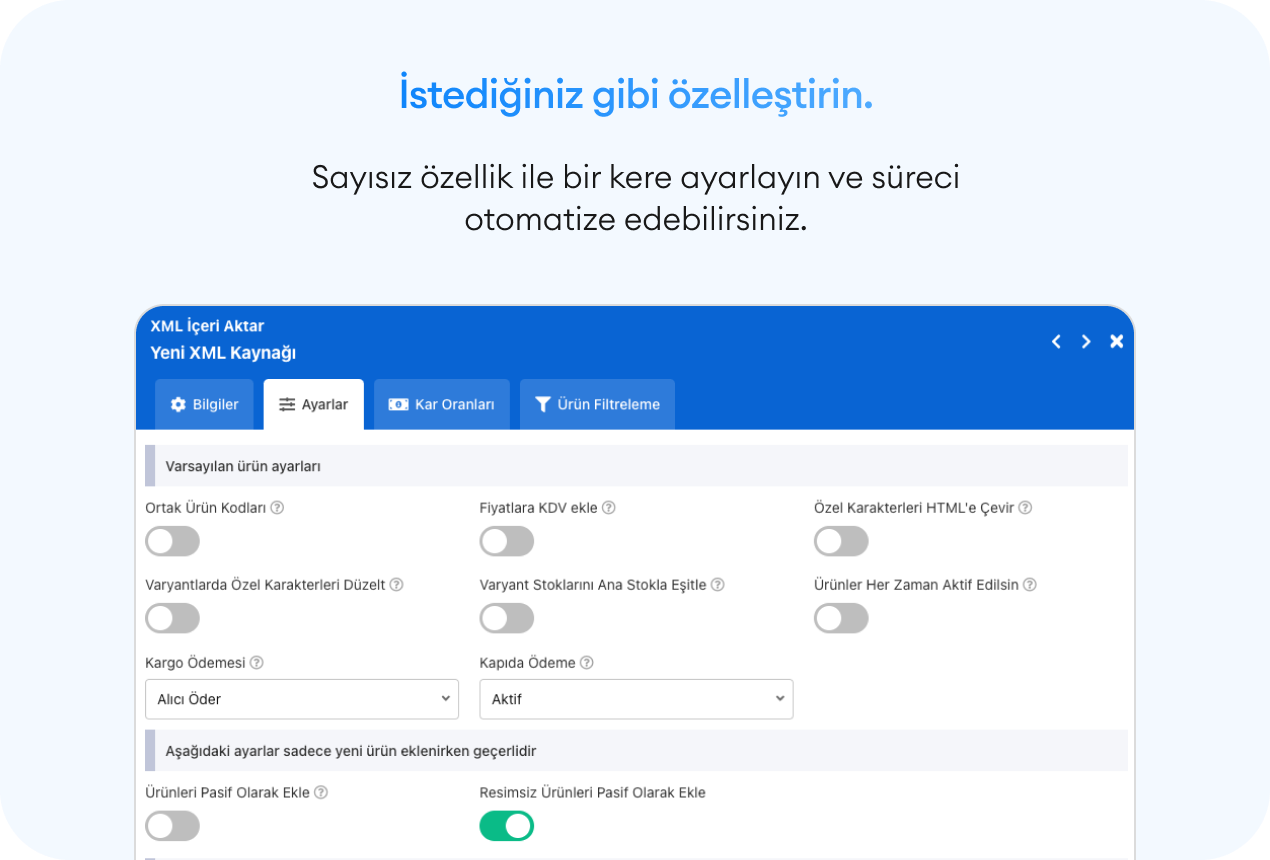Click the 'Aşağıdaki ayarlar sadece yeni ürün' header
Screen dimensions: 1270x860
636,750
